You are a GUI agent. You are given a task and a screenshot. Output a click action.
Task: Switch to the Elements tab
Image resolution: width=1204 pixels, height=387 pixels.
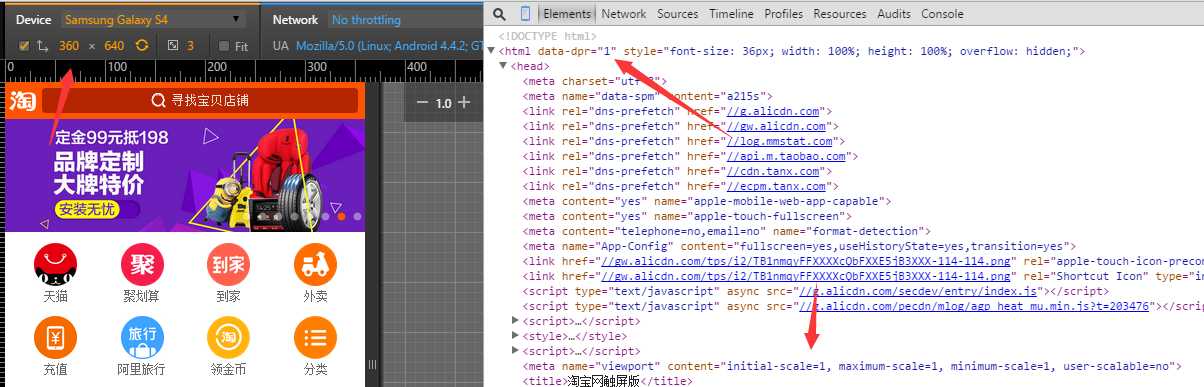click(x=567, y=14)
